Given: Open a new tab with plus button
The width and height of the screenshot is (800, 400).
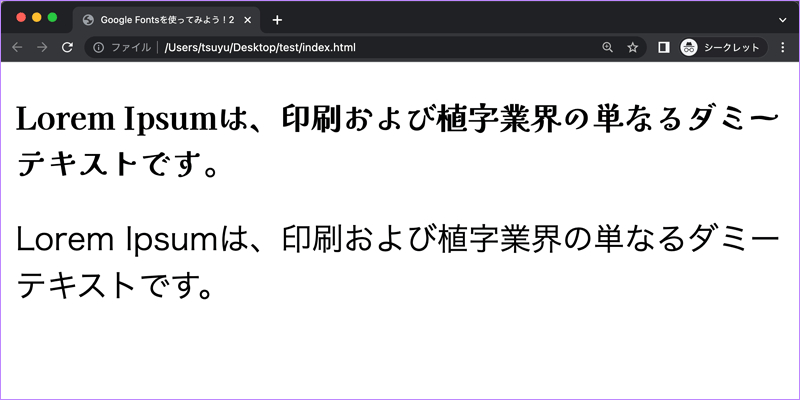Looking at the screenshot, I should coord(277,20).
